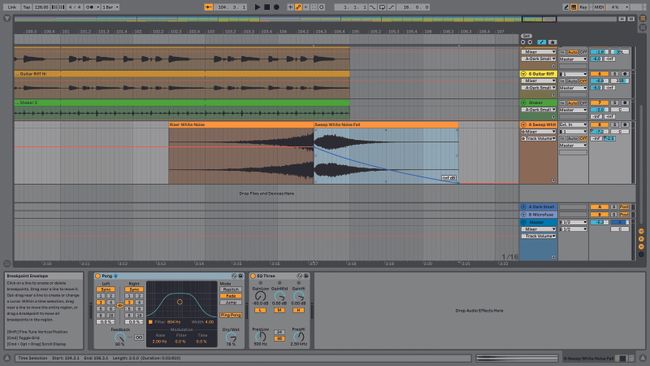This screenshot has height=366, width=650.
Task: Click the Tap tempo button
Action: pos(27,7)
